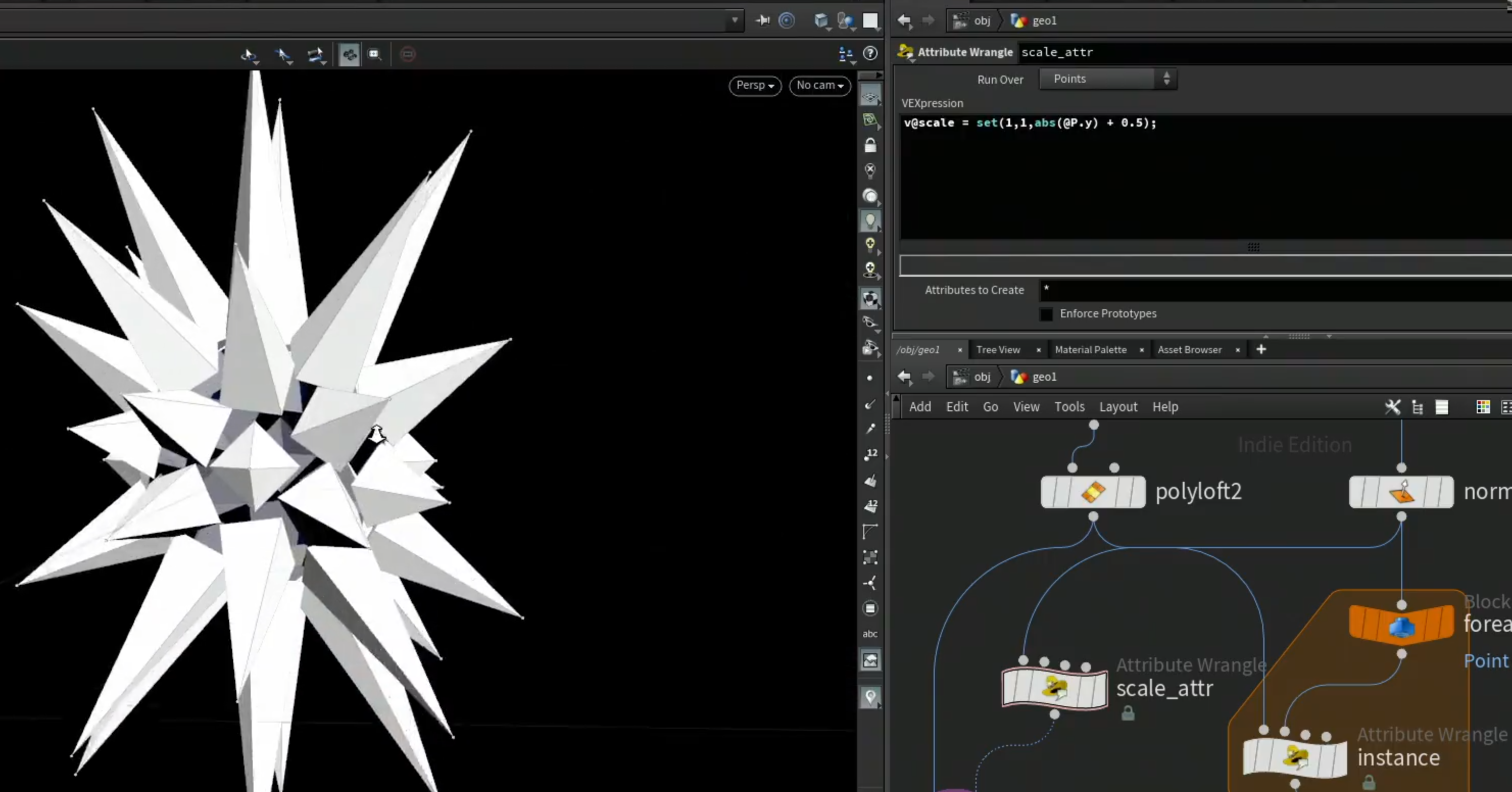Viewport: 1512px width, 792px height.
Task: Add a new pane tab with plus button
Action: click(x=1261, y=350)
